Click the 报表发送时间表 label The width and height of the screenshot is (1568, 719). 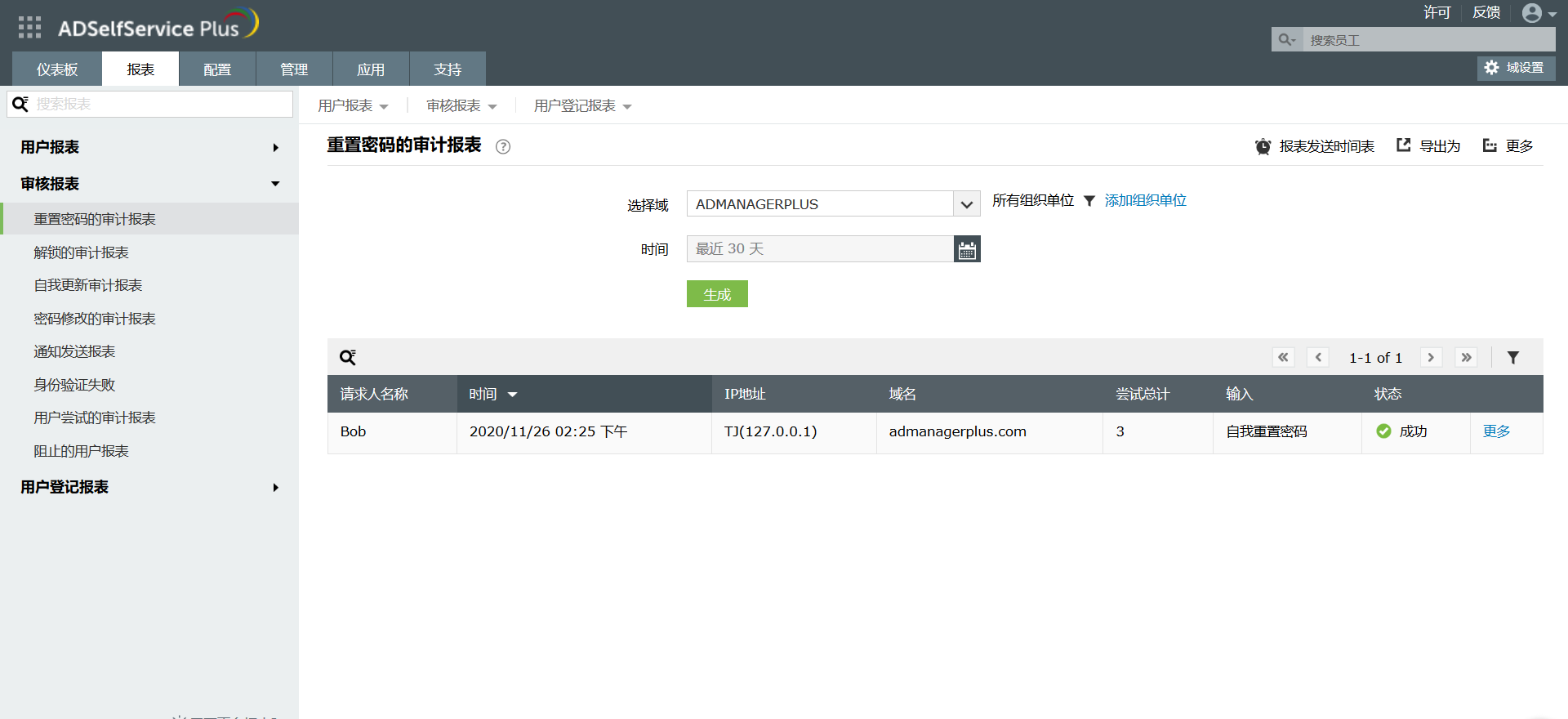tap(1326, 146)
